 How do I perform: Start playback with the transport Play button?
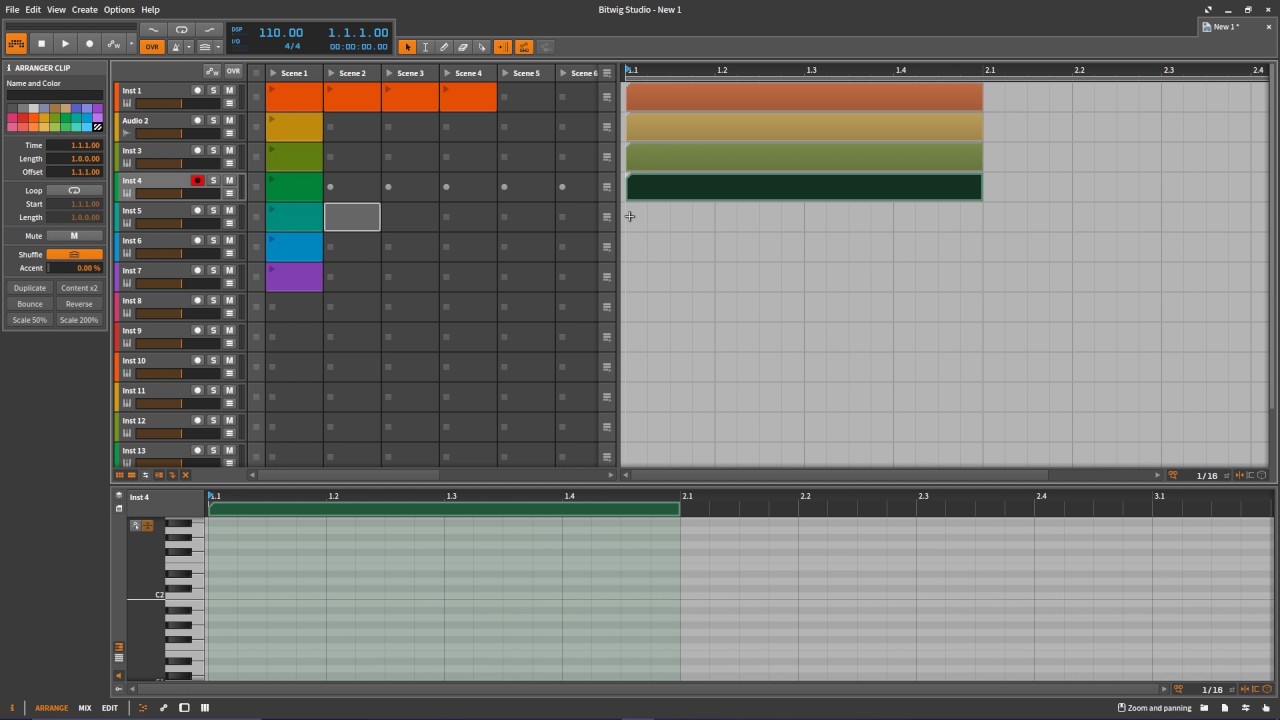(x=65, y=44)
